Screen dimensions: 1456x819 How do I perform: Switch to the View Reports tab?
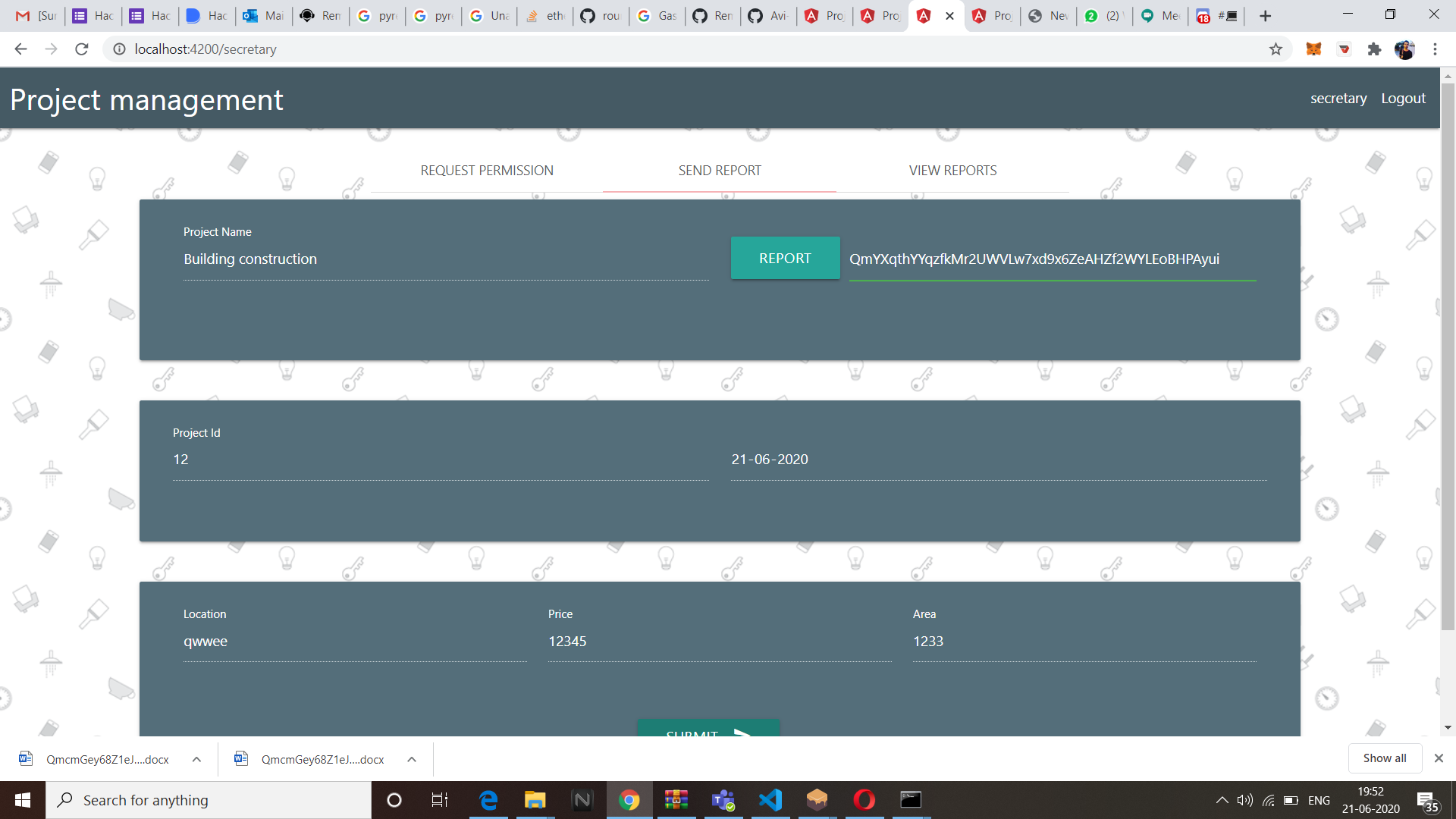click(952, 171)
